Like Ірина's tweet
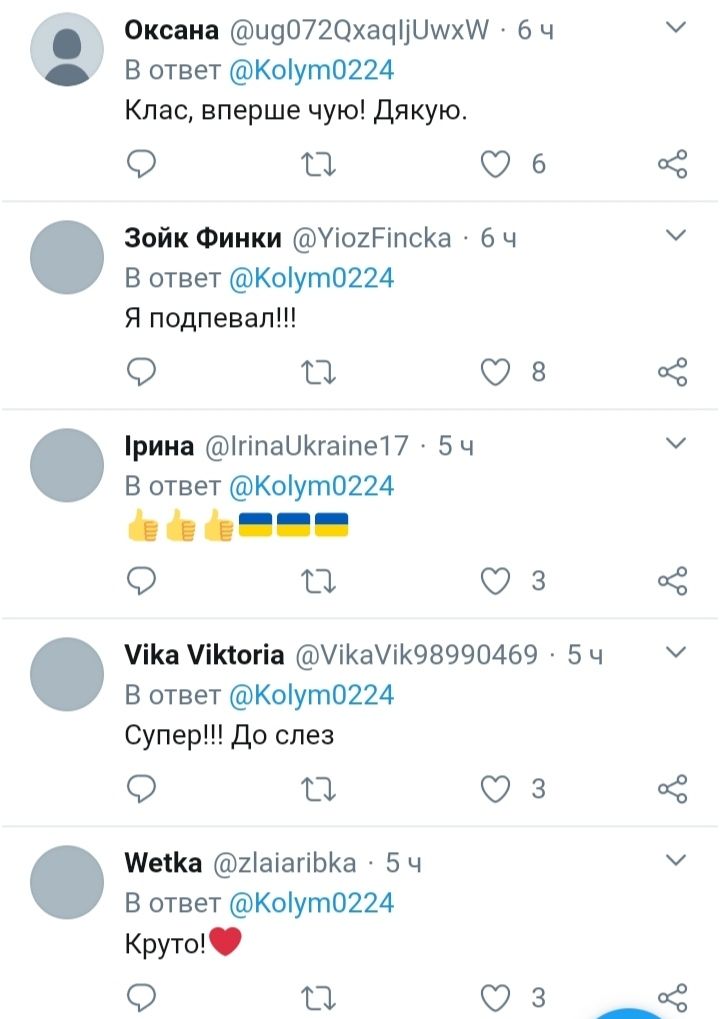 [496, 580]
